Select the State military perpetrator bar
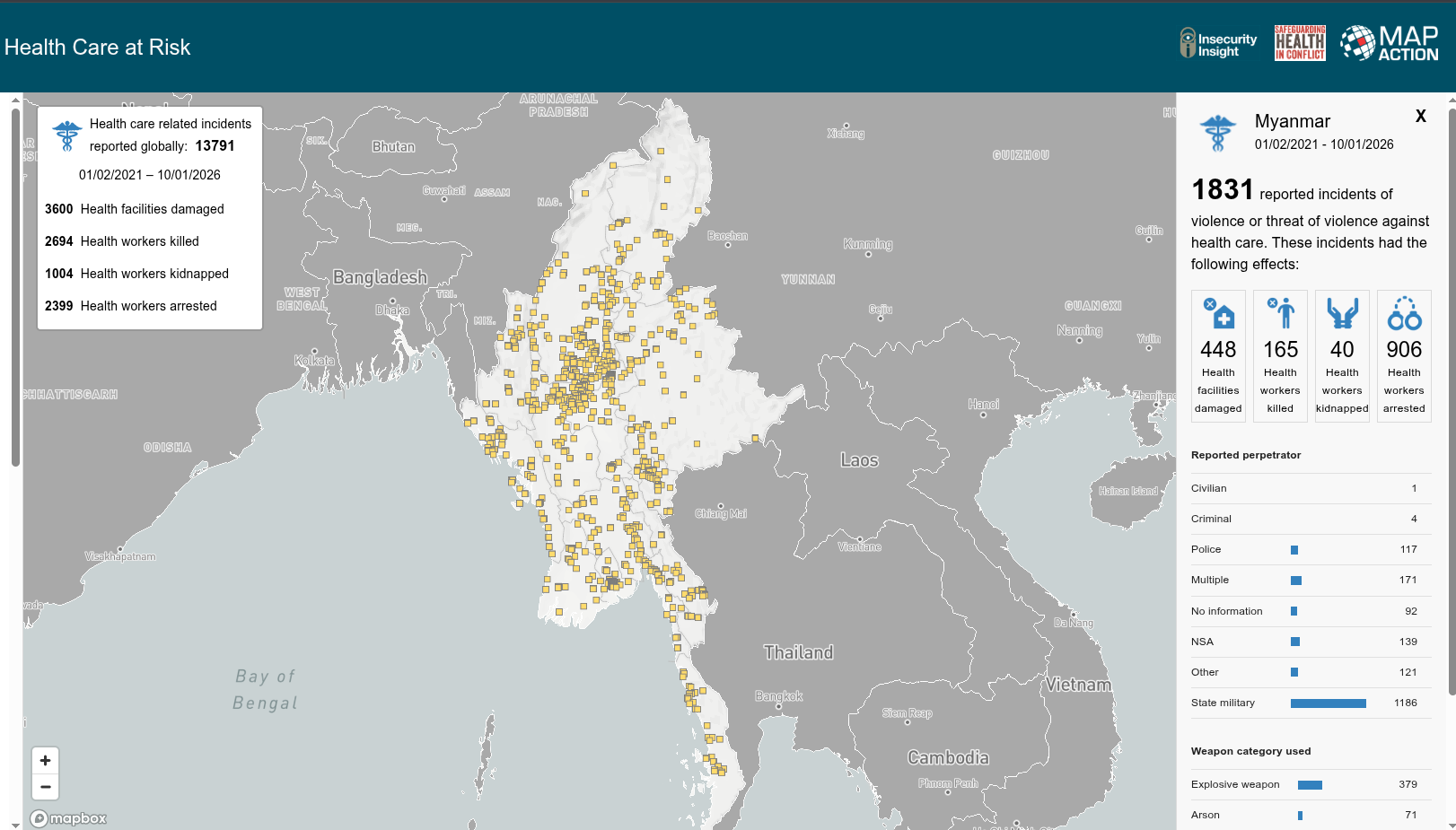This screenshot has width=1456, height=830. click(x=1328, y=703)
